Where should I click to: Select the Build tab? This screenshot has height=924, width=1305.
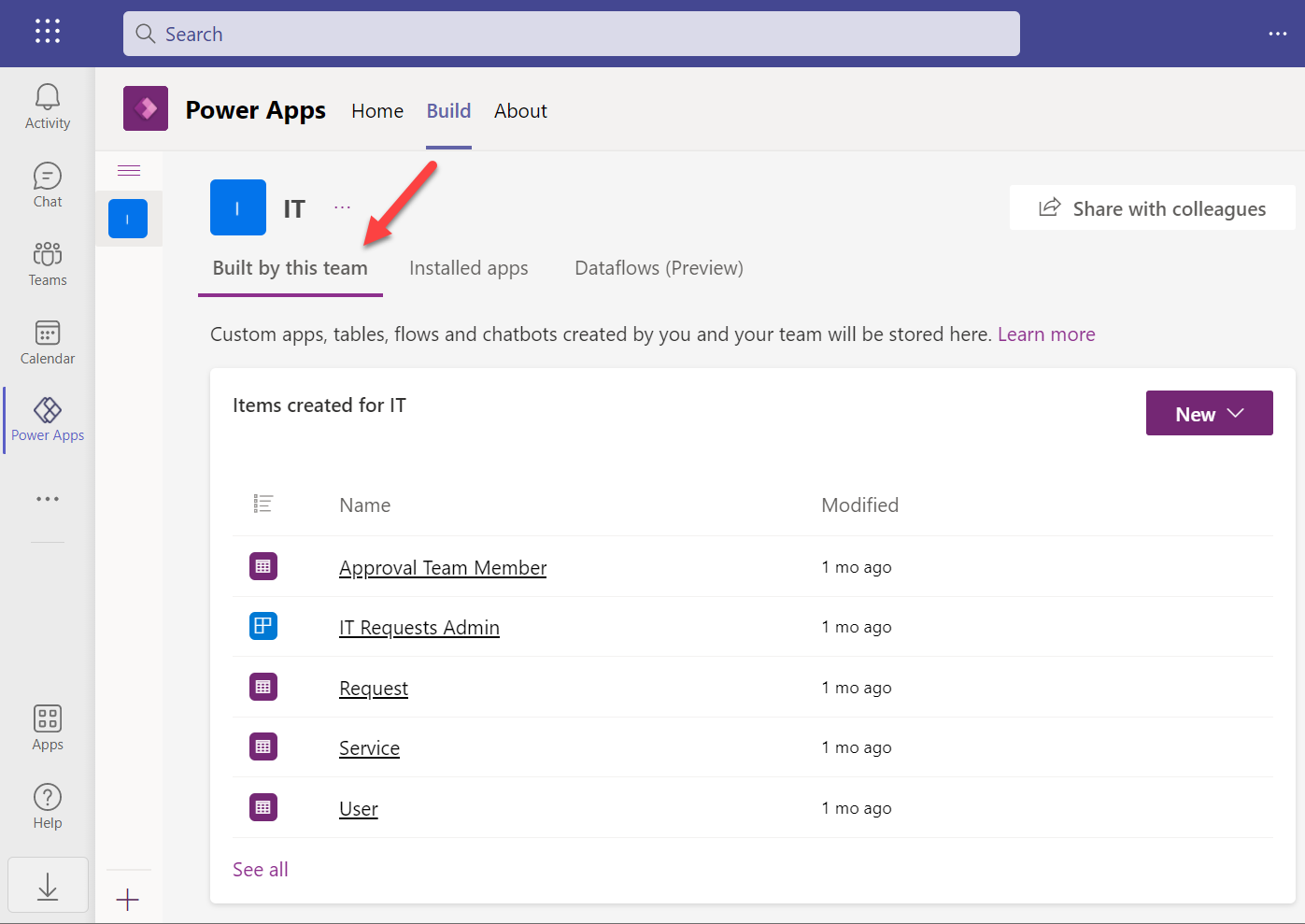448,110
